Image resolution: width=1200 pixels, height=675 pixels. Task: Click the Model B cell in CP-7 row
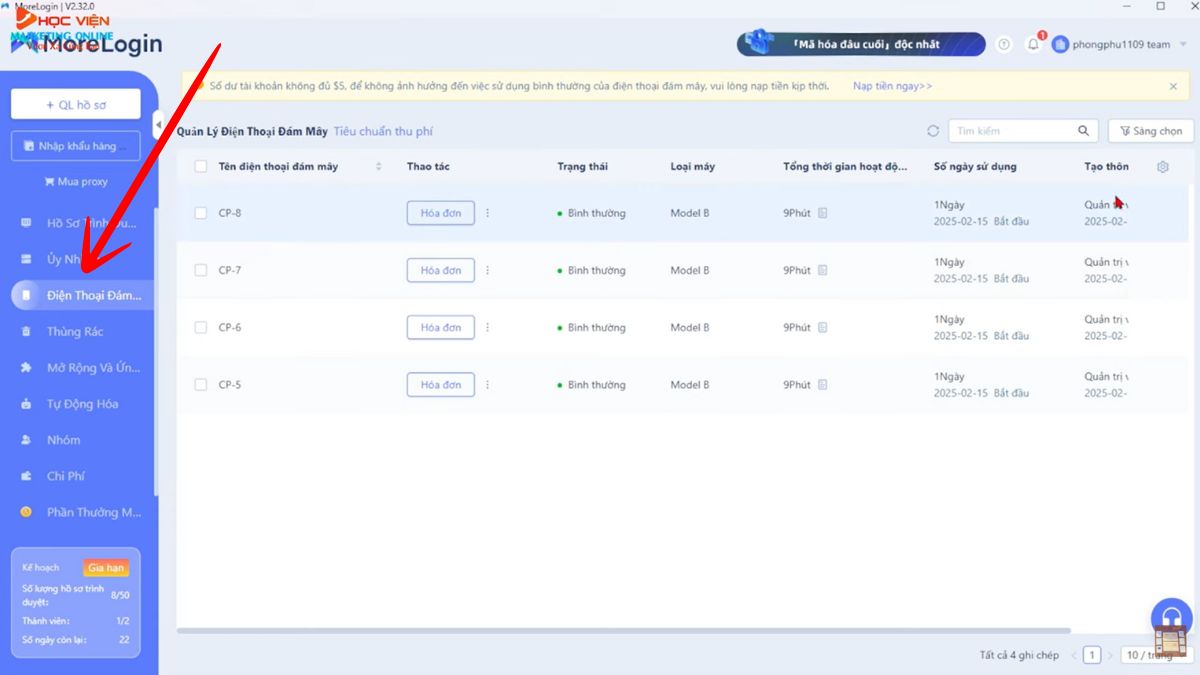coord(690,270)
